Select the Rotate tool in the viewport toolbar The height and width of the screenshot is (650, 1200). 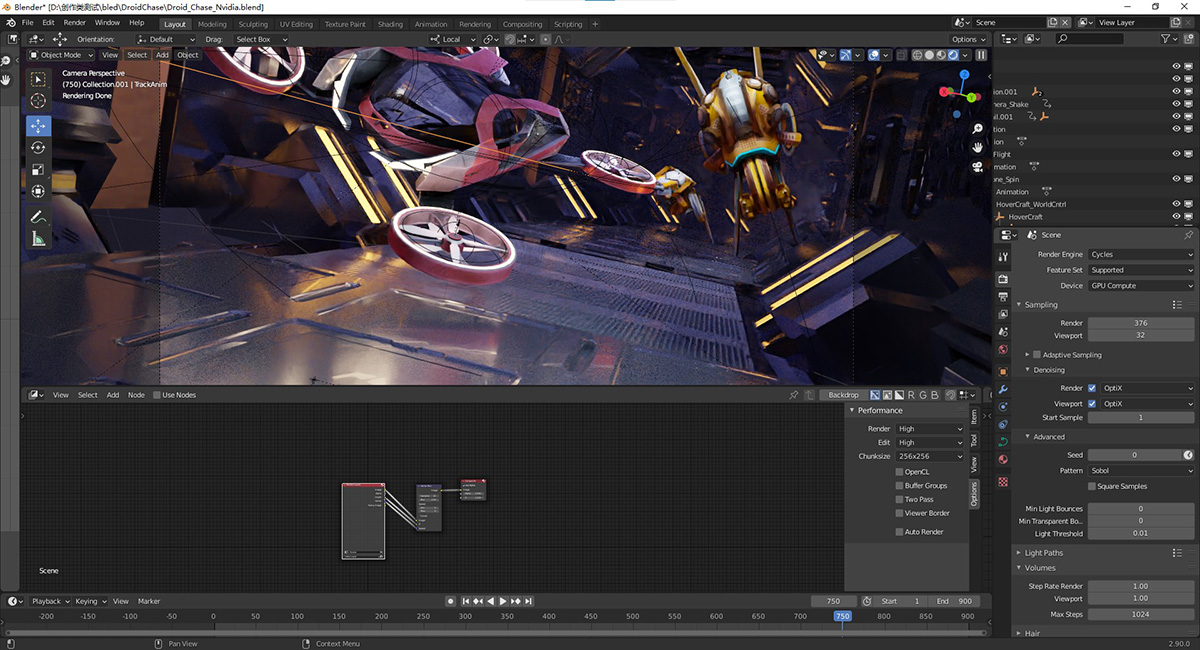38,148
